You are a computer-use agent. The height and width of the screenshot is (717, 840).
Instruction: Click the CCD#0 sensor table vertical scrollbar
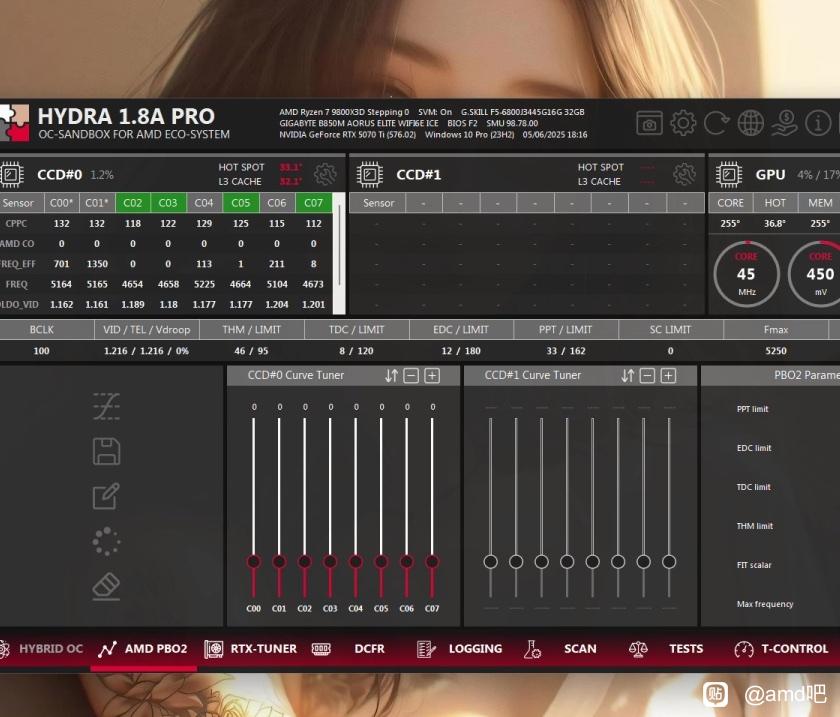pyautogui.click(x=339, y=253)
